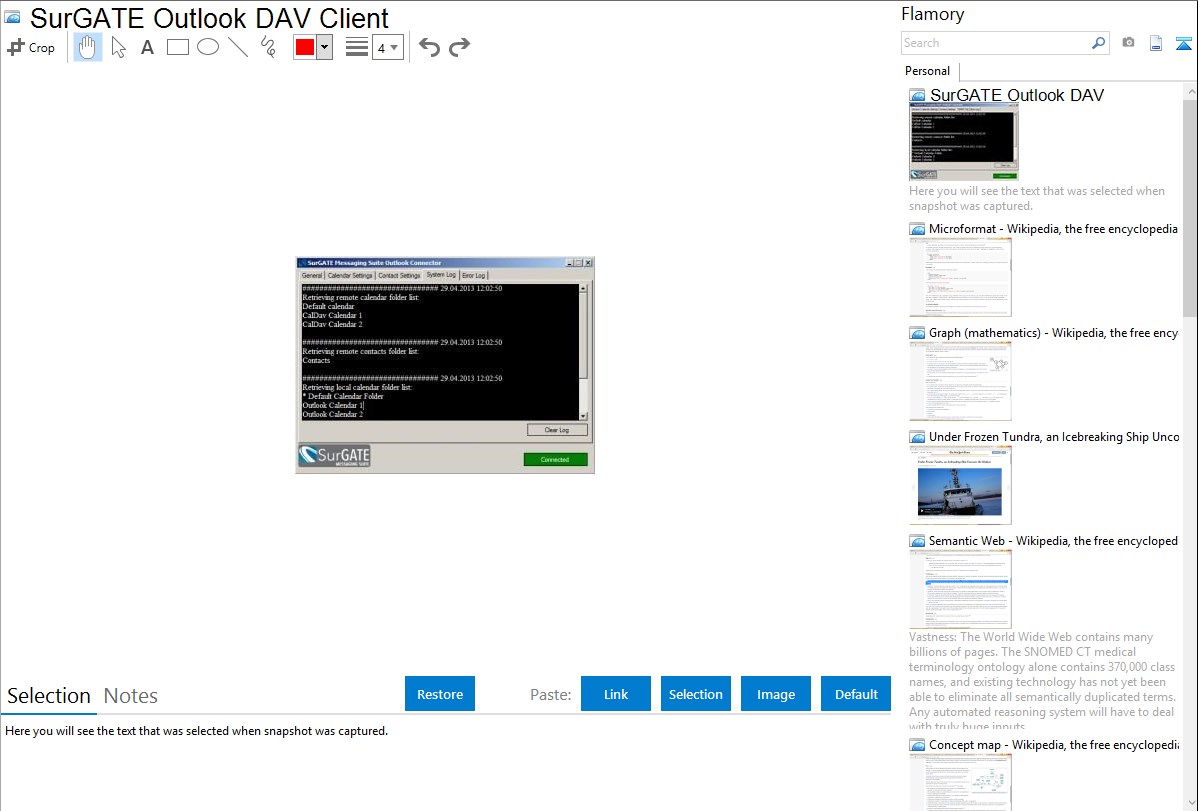Screen dimensions: 1198x811
Task: Click the search magnifier icon
Action: tap(1099, 43)
